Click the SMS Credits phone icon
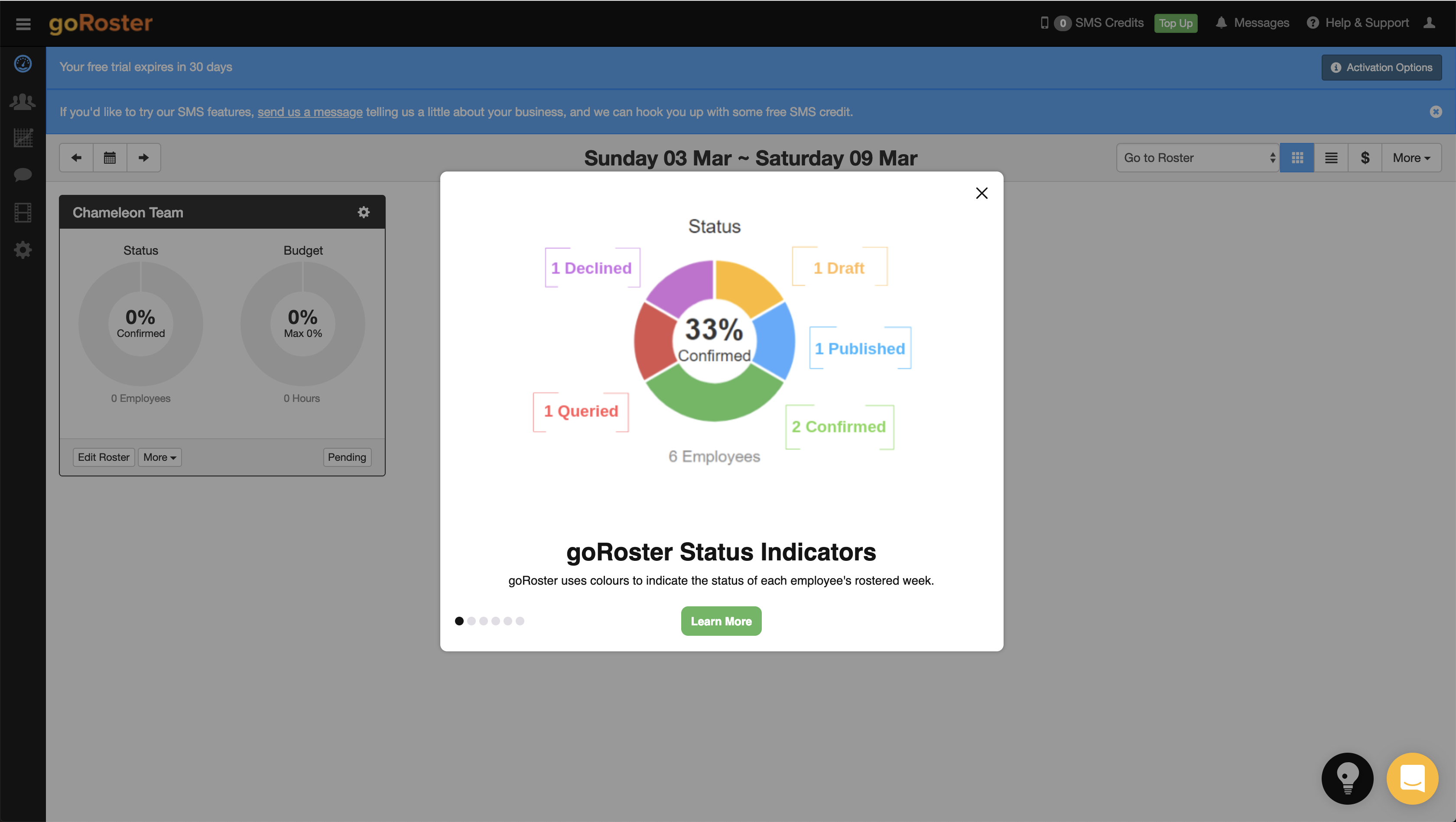The height and width of the screenshot is (822, 1456). pos(1044,23)
